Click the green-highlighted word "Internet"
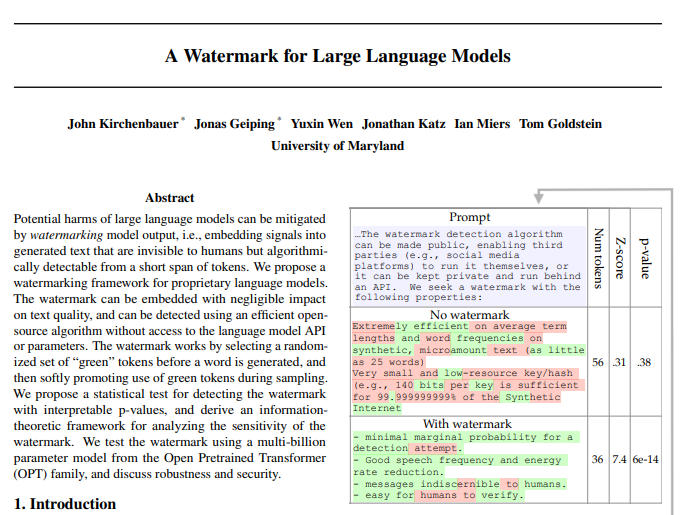The image size is (680, 515). click(376, 408)
